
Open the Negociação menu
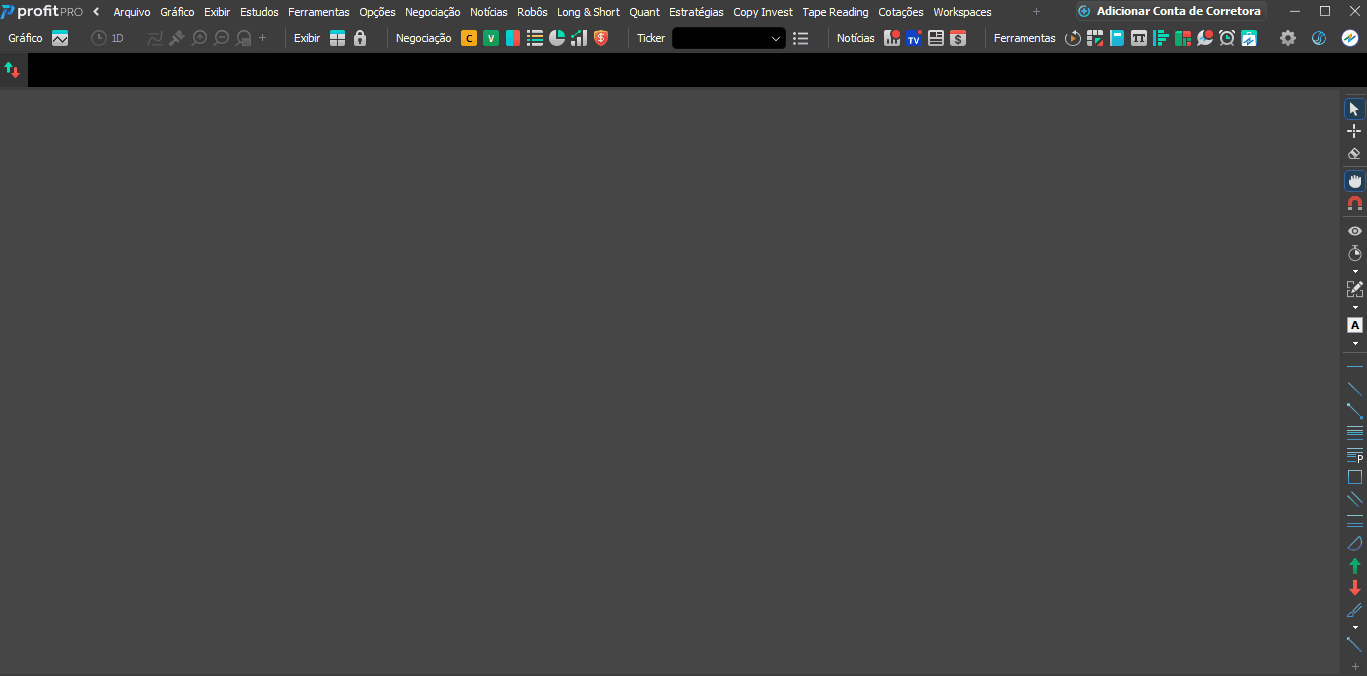[432, 12]
